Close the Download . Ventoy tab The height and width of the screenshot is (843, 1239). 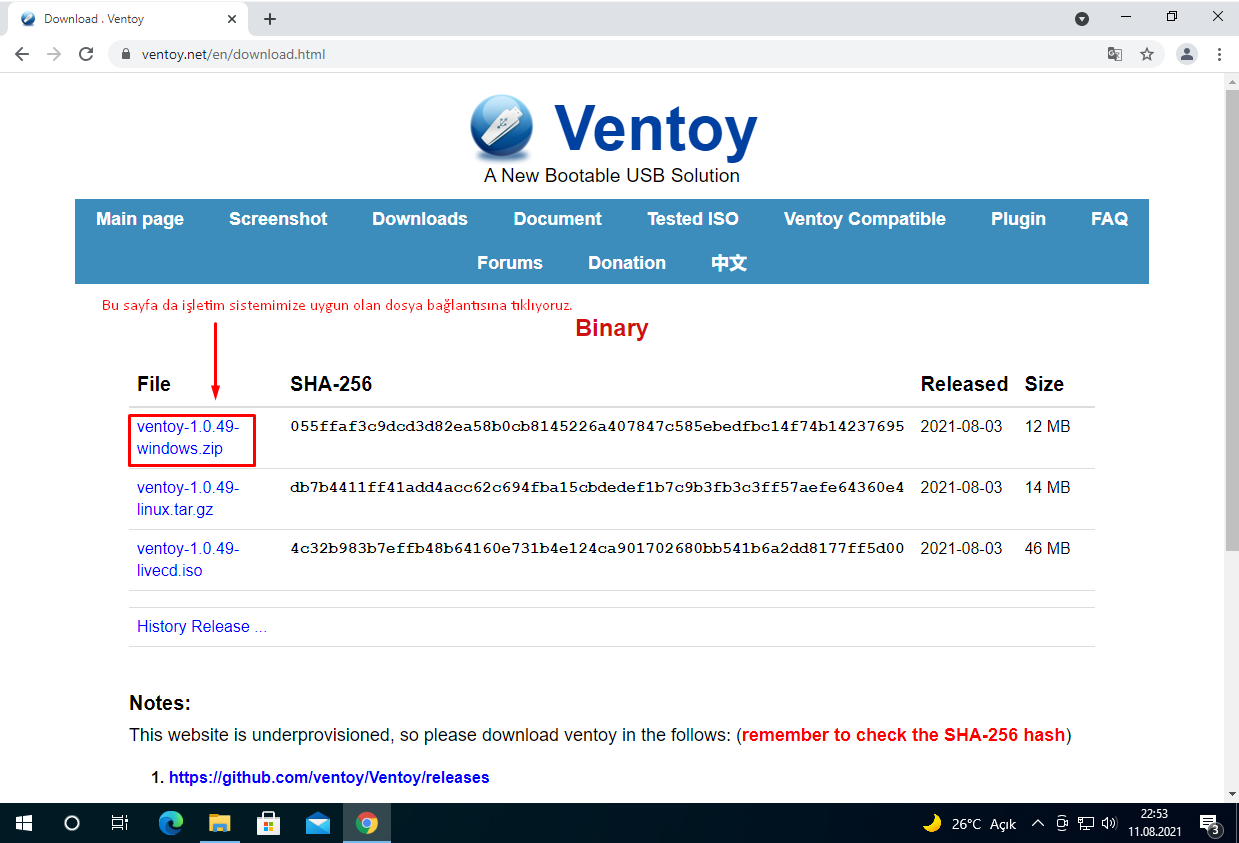pos(233,19)
